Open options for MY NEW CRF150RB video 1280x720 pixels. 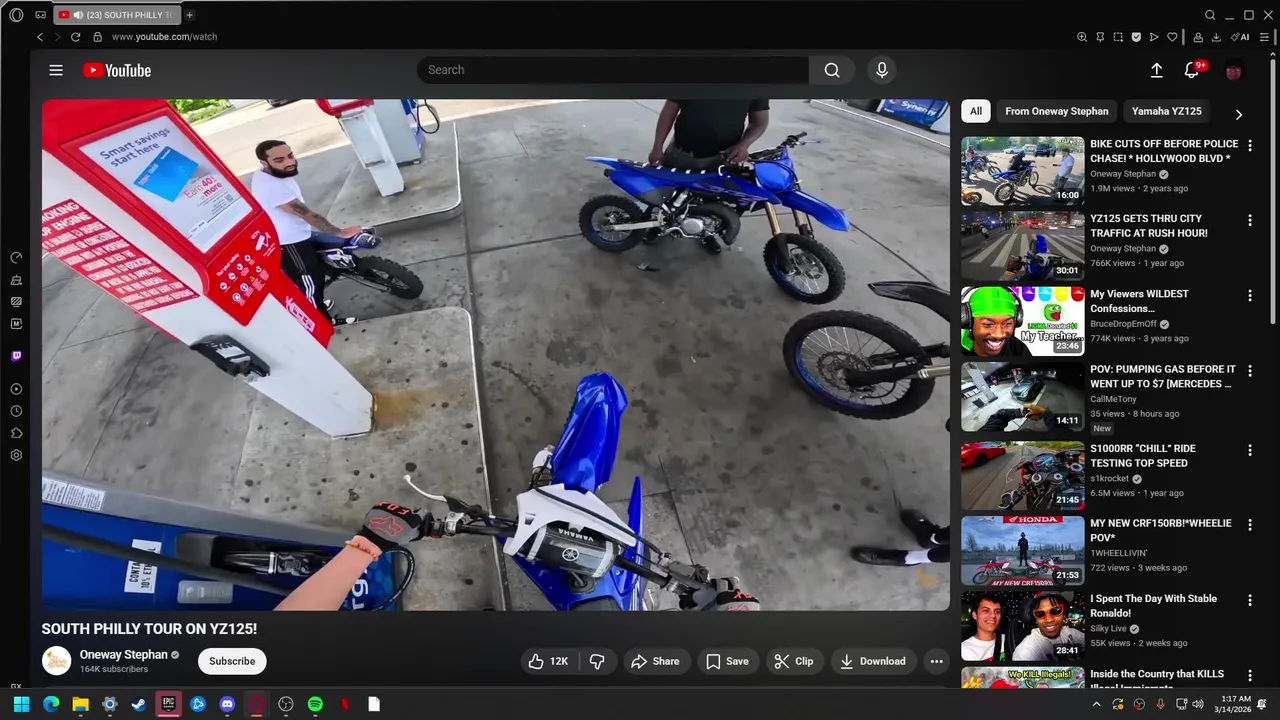point(1249,526)
